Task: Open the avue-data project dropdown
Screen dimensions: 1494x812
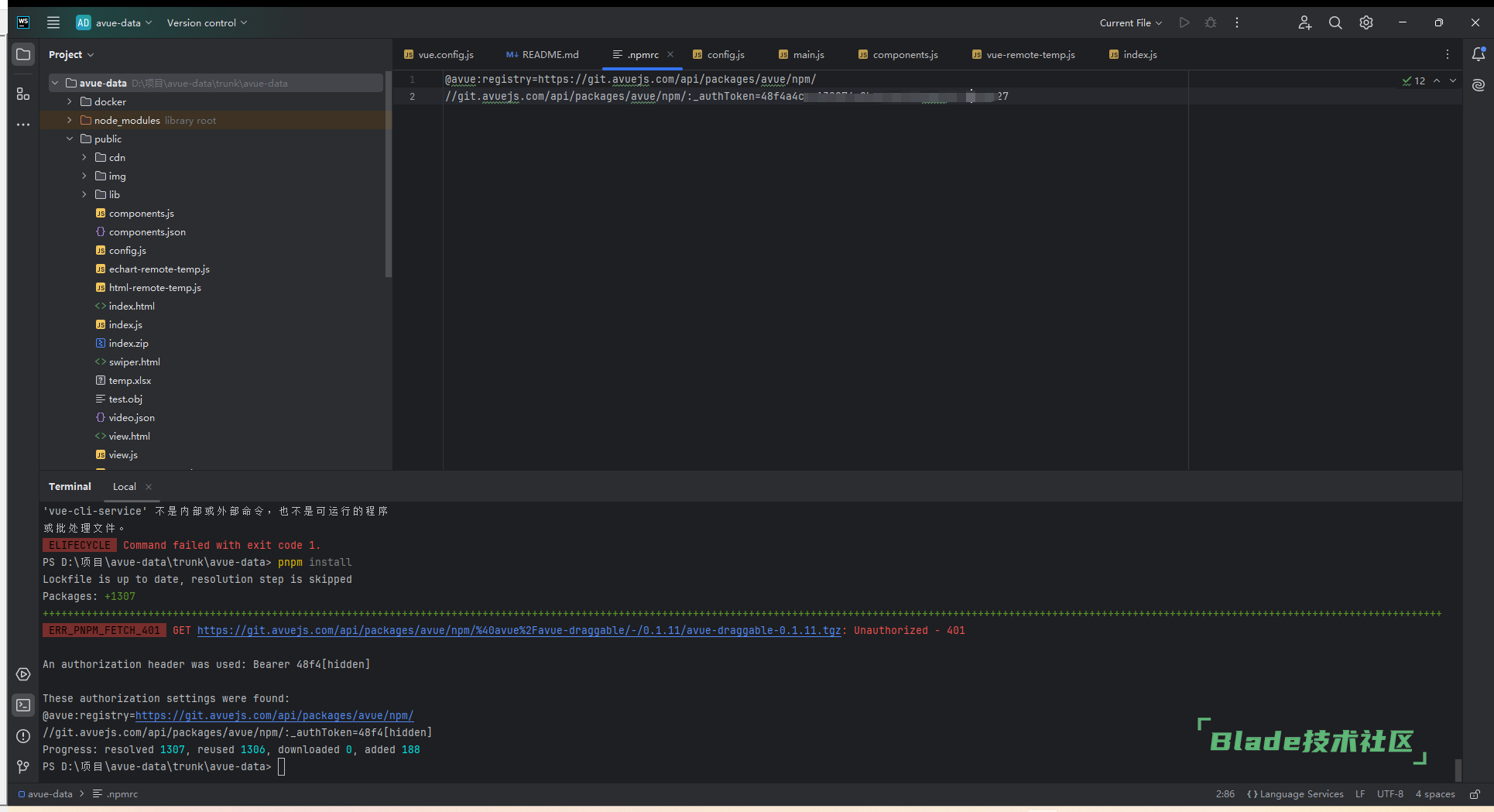Action: coord(115,22)
